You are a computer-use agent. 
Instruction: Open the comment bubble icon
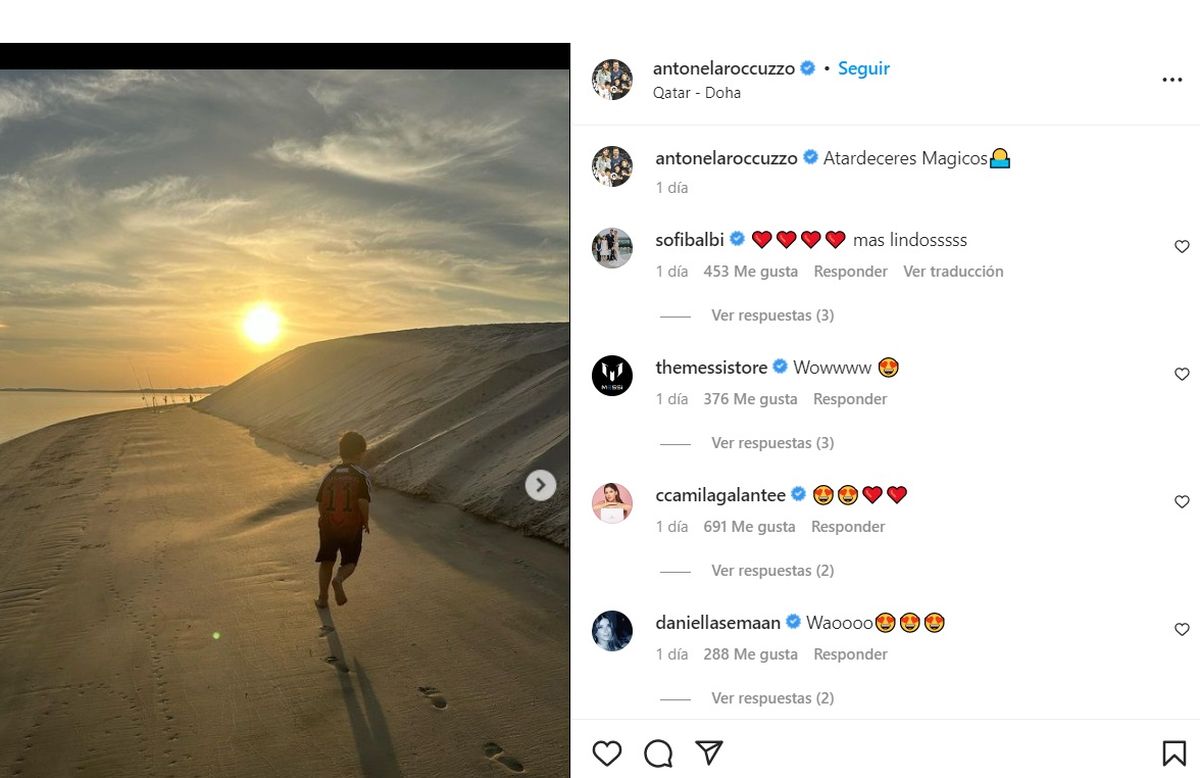point(658,753)
